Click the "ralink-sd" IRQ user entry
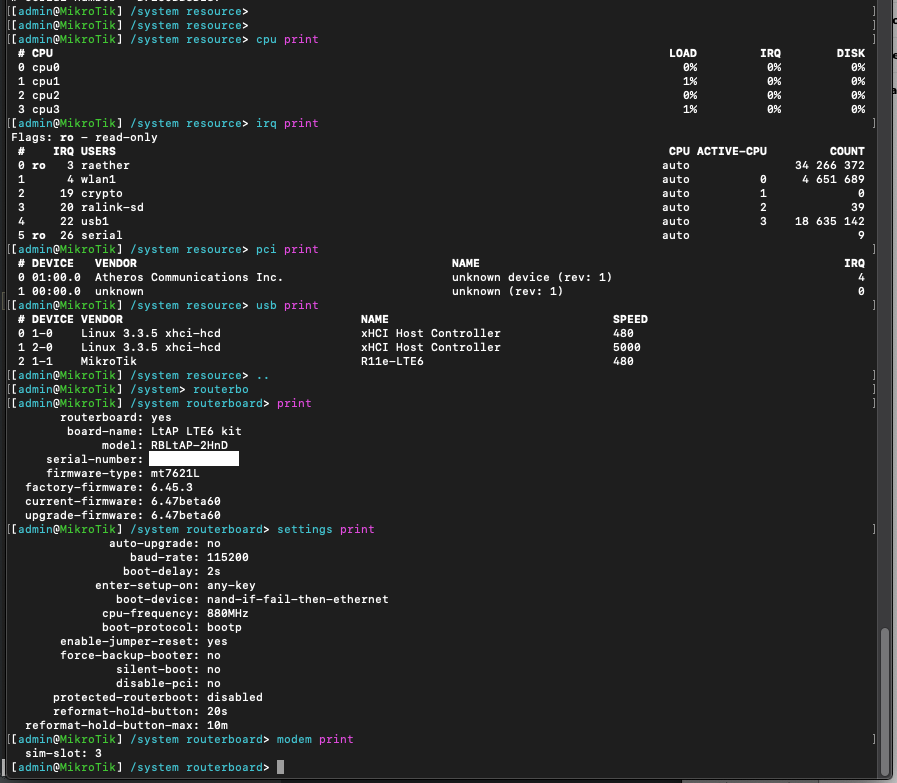 pyautogui.click(x=112, y=208)
